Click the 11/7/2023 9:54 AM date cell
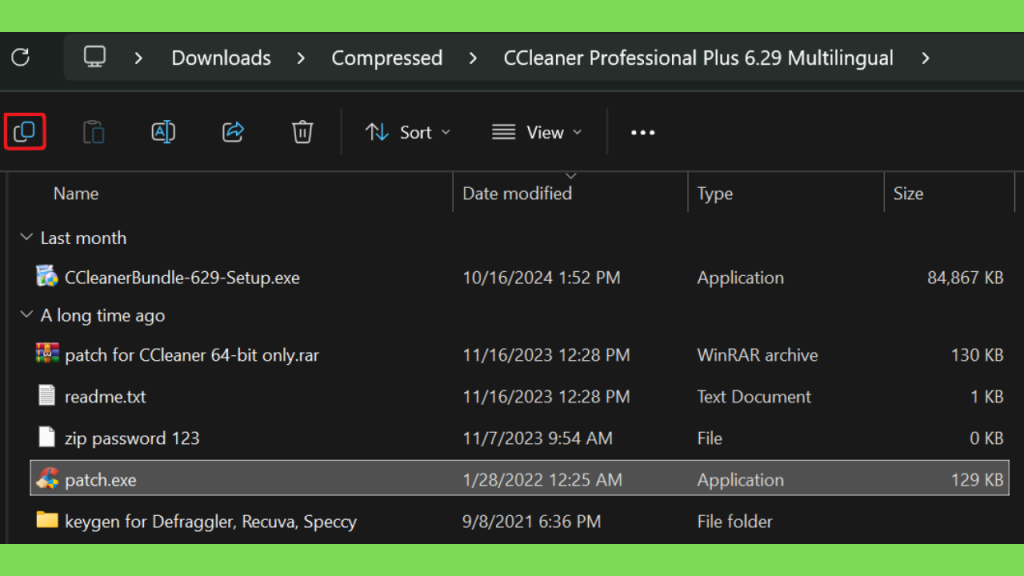Screen dimensions: 1024x576 (537, 438)
